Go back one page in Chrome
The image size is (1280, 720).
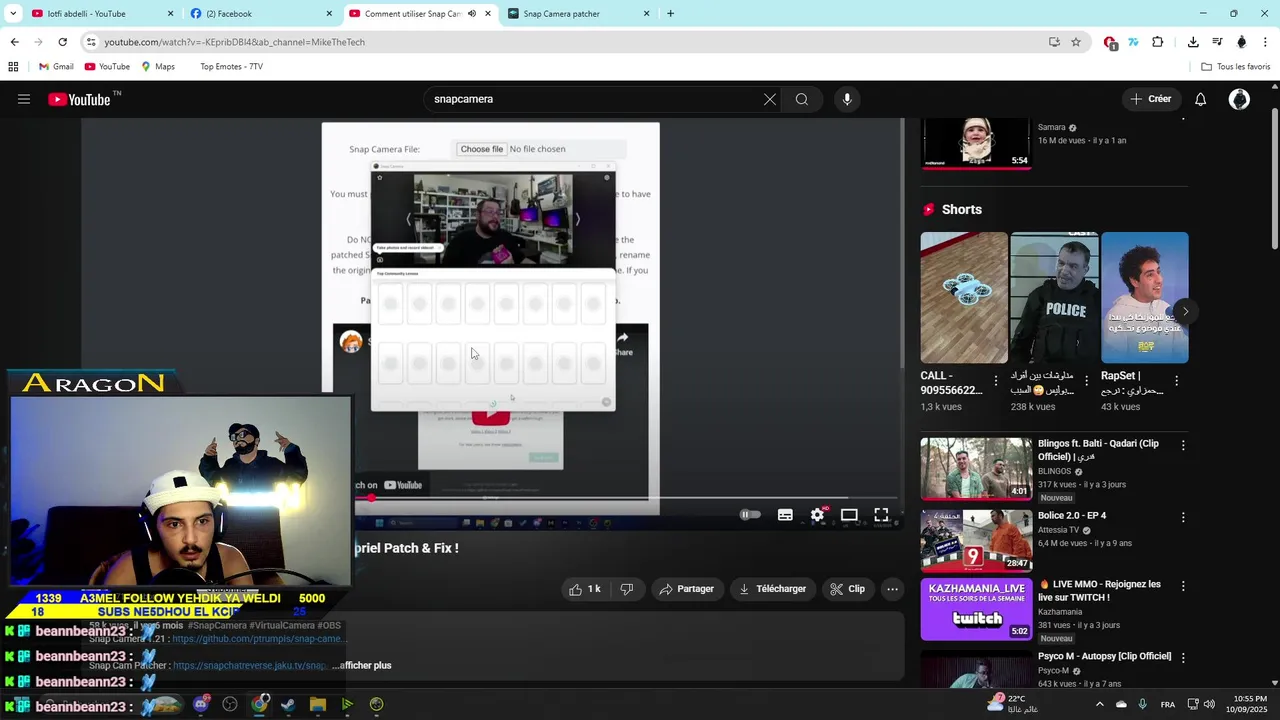14,42
